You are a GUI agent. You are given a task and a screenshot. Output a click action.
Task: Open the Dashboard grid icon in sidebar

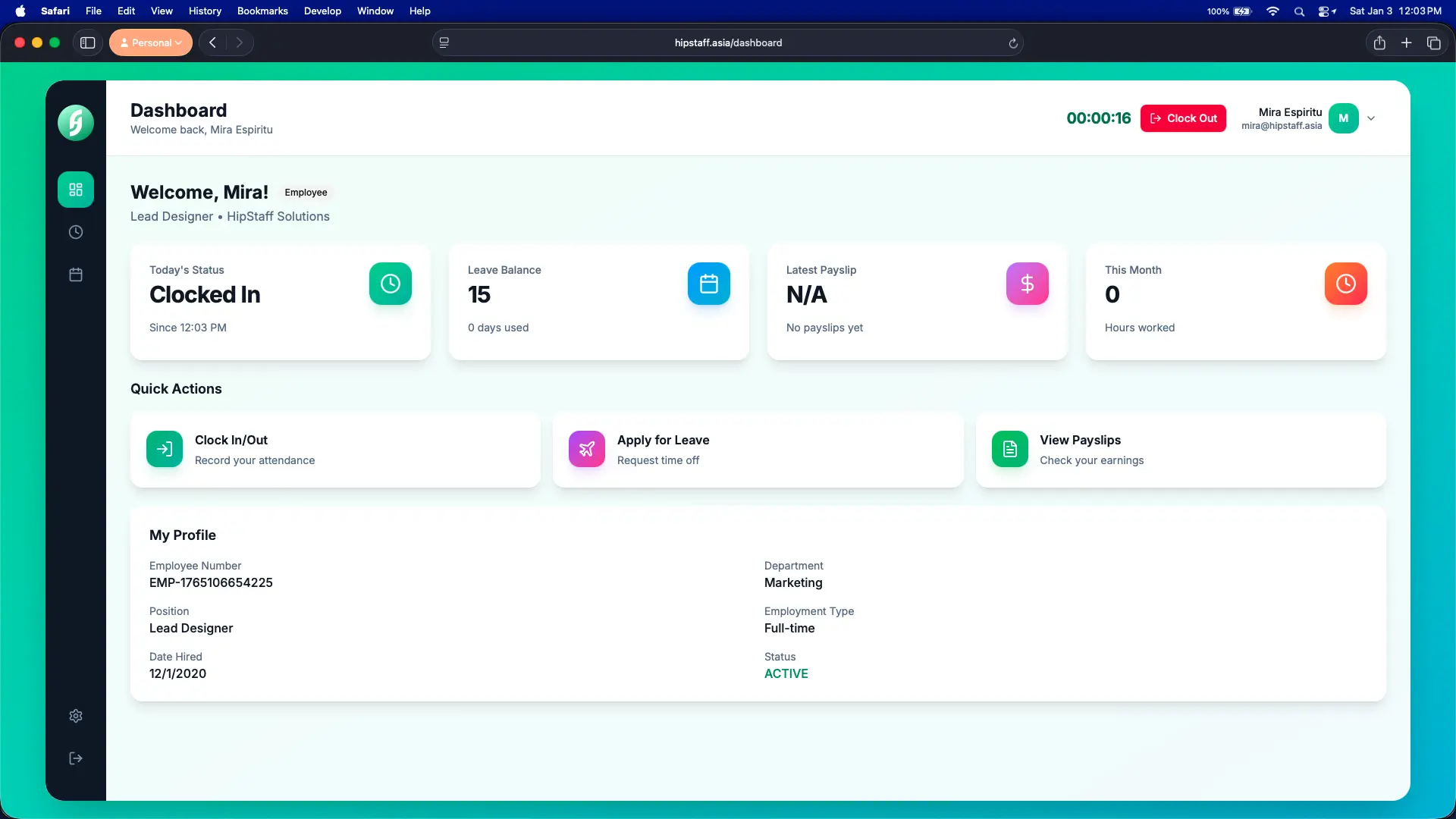pyautogui.click(x=76, y=190)
